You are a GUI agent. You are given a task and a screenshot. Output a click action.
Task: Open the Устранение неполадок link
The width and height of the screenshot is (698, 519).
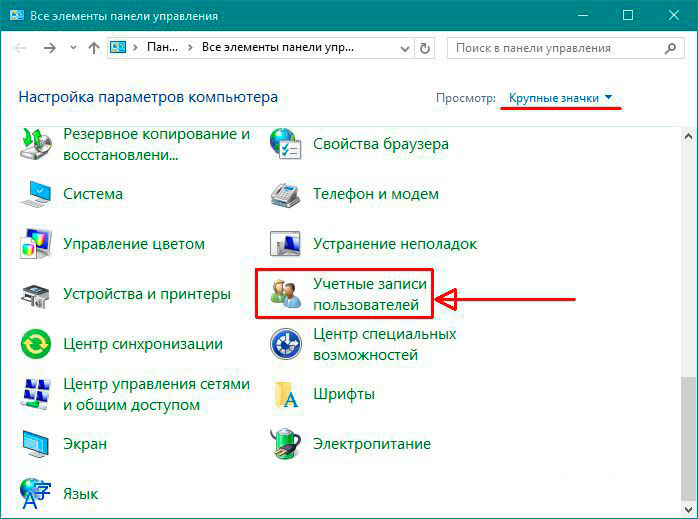(394, 244)
